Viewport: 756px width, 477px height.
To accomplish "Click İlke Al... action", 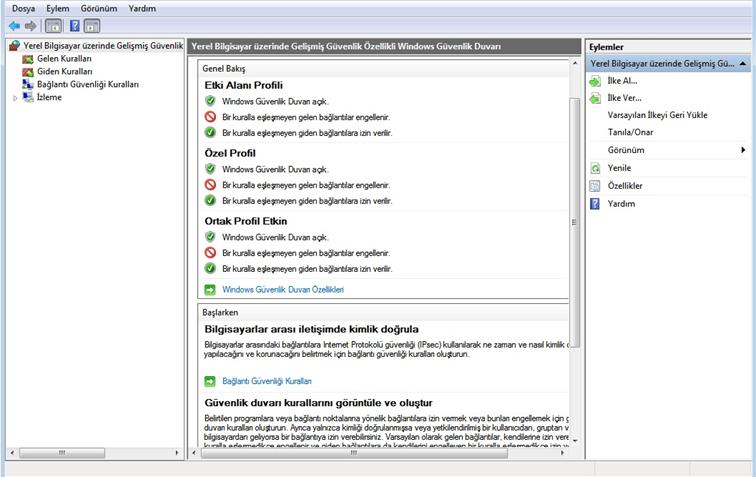I will coord(622,81).
